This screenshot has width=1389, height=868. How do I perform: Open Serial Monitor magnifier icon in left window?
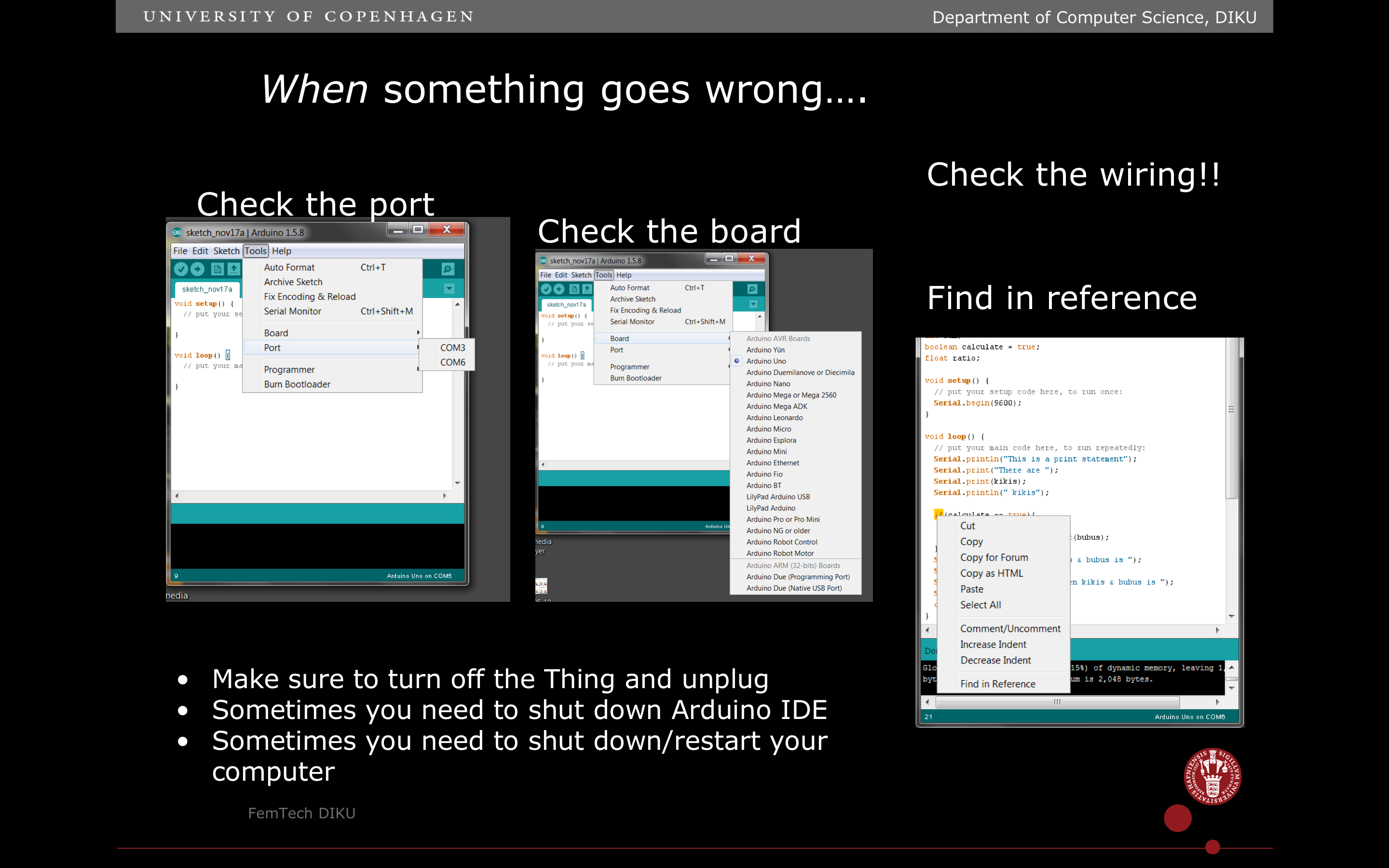pos(448,269)
